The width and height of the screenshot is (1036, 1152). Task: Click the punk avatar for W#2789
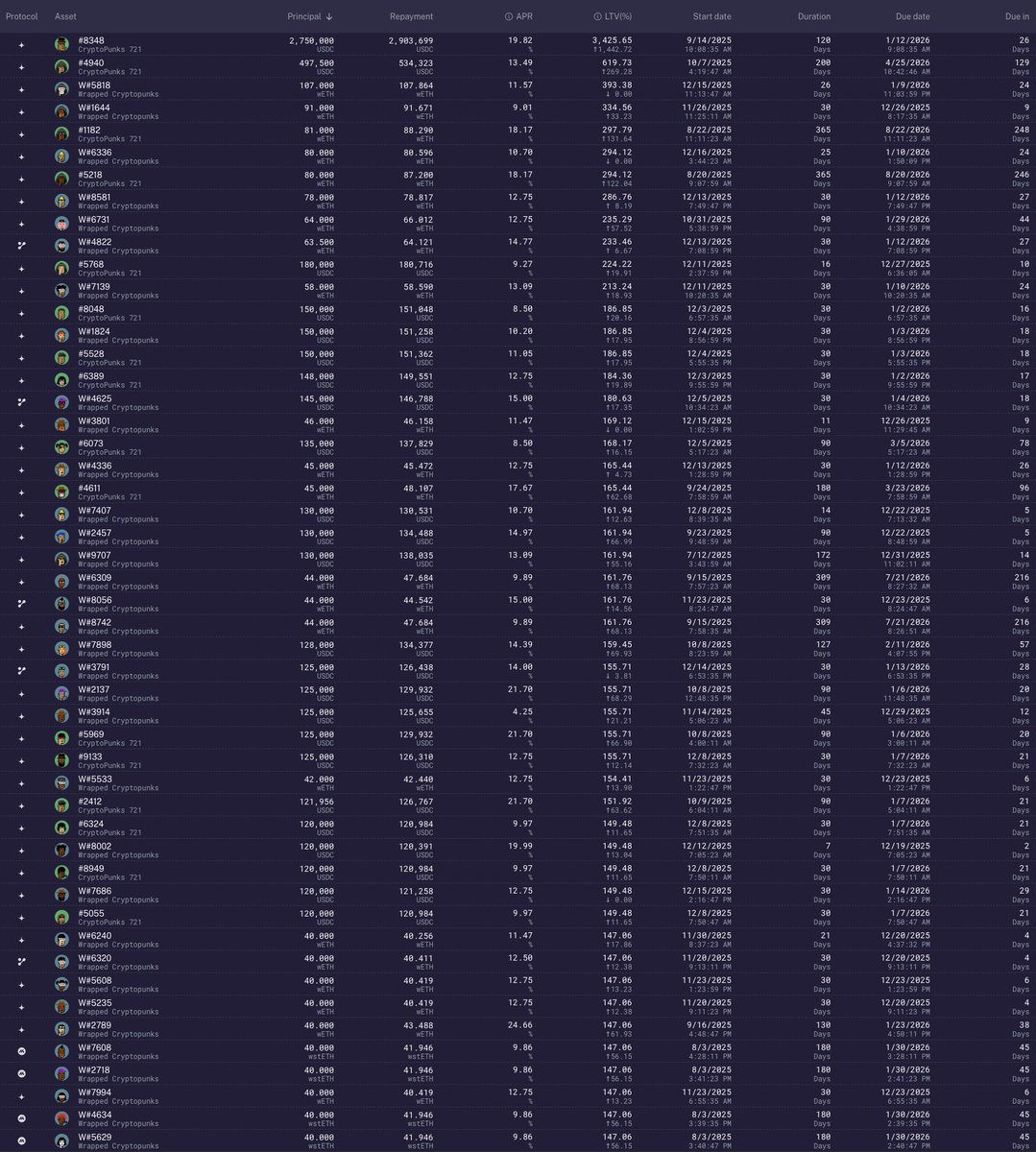(x=61, y=1029)
